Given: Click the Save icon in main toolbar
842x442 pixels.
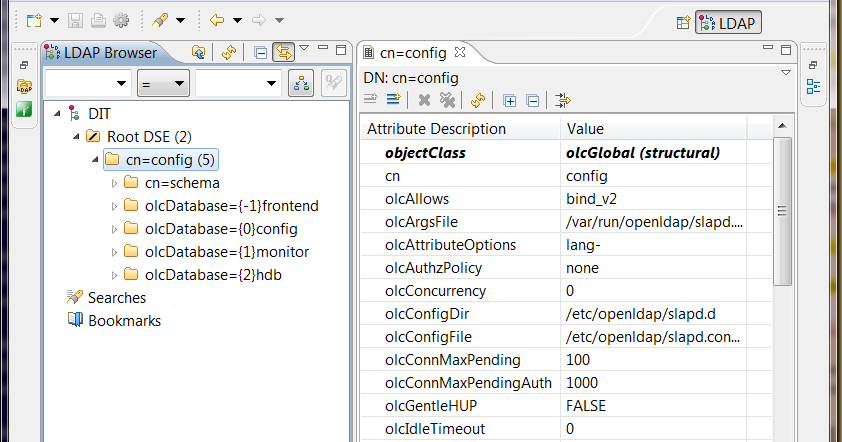Looking at the screenshot, I should [x=75, y=21].
